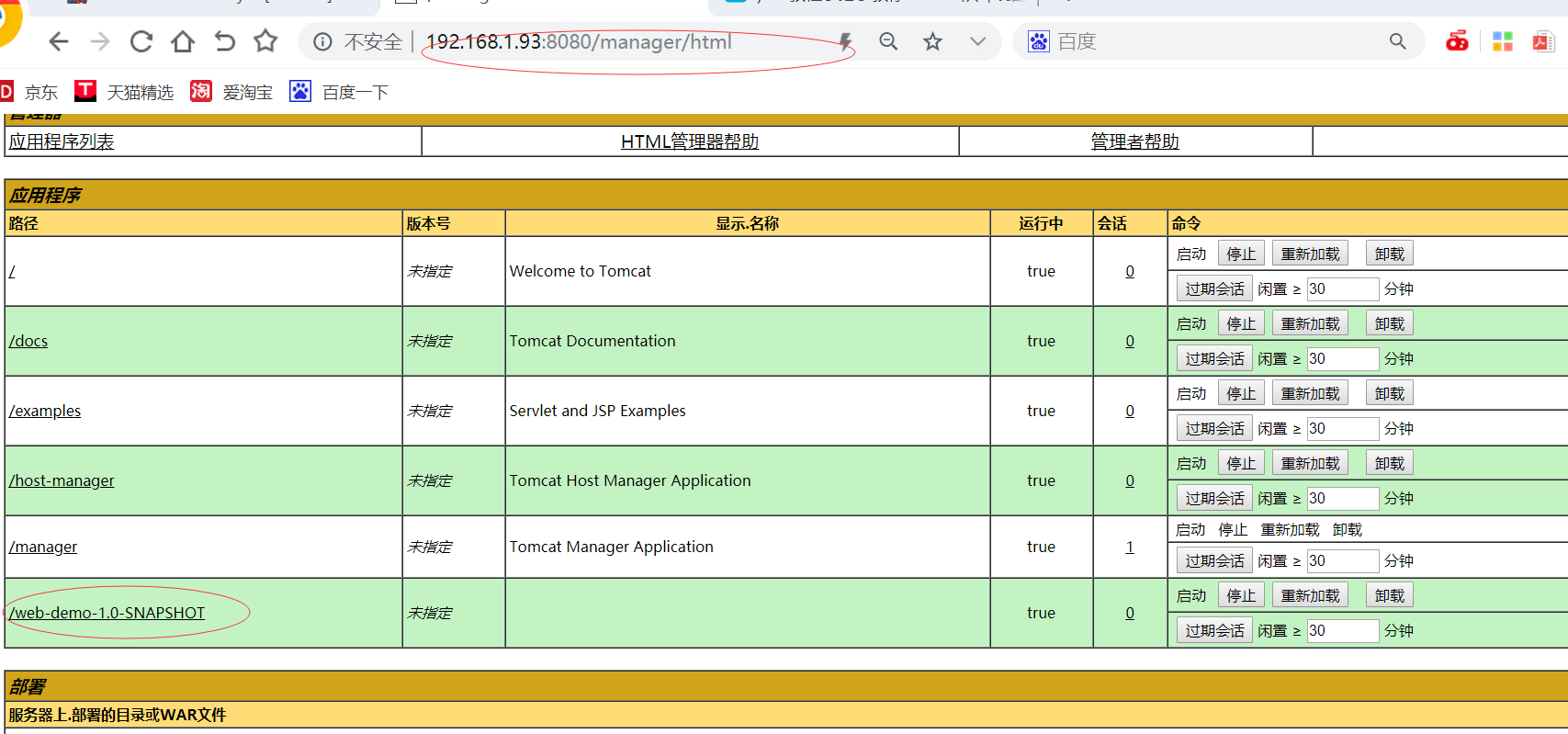Open the HTML管理器帮助 link
1568x734 pixels.
point(690,141)
